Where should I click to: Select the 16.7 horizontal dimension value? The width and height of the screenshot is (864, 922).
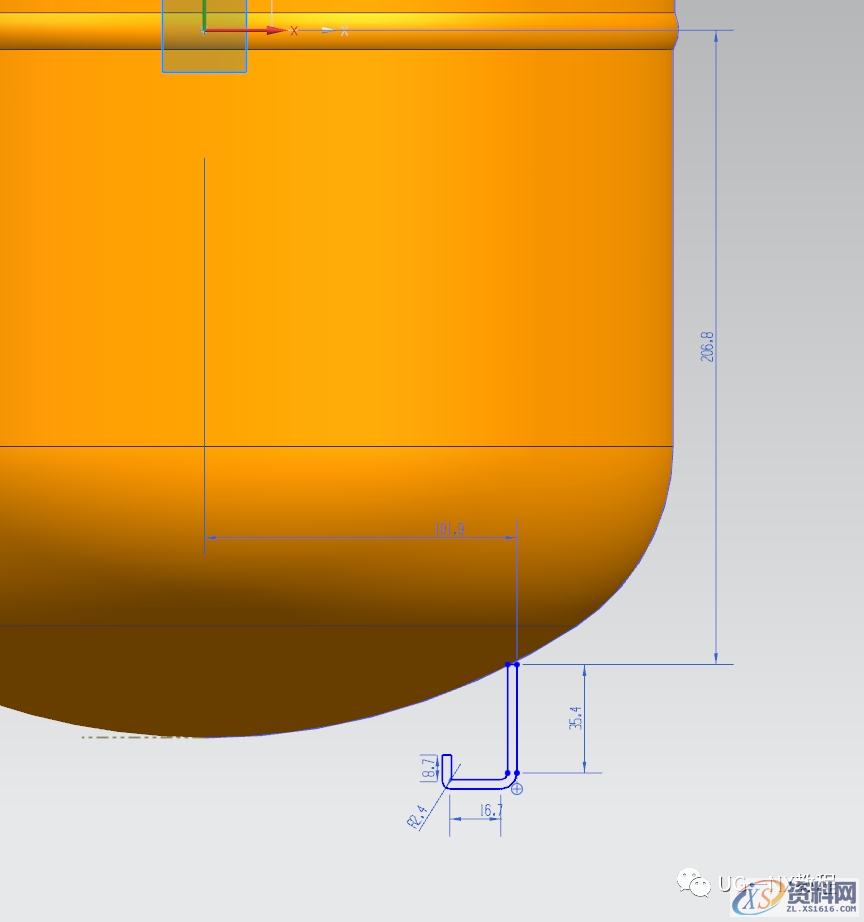(x=490, y=811)
